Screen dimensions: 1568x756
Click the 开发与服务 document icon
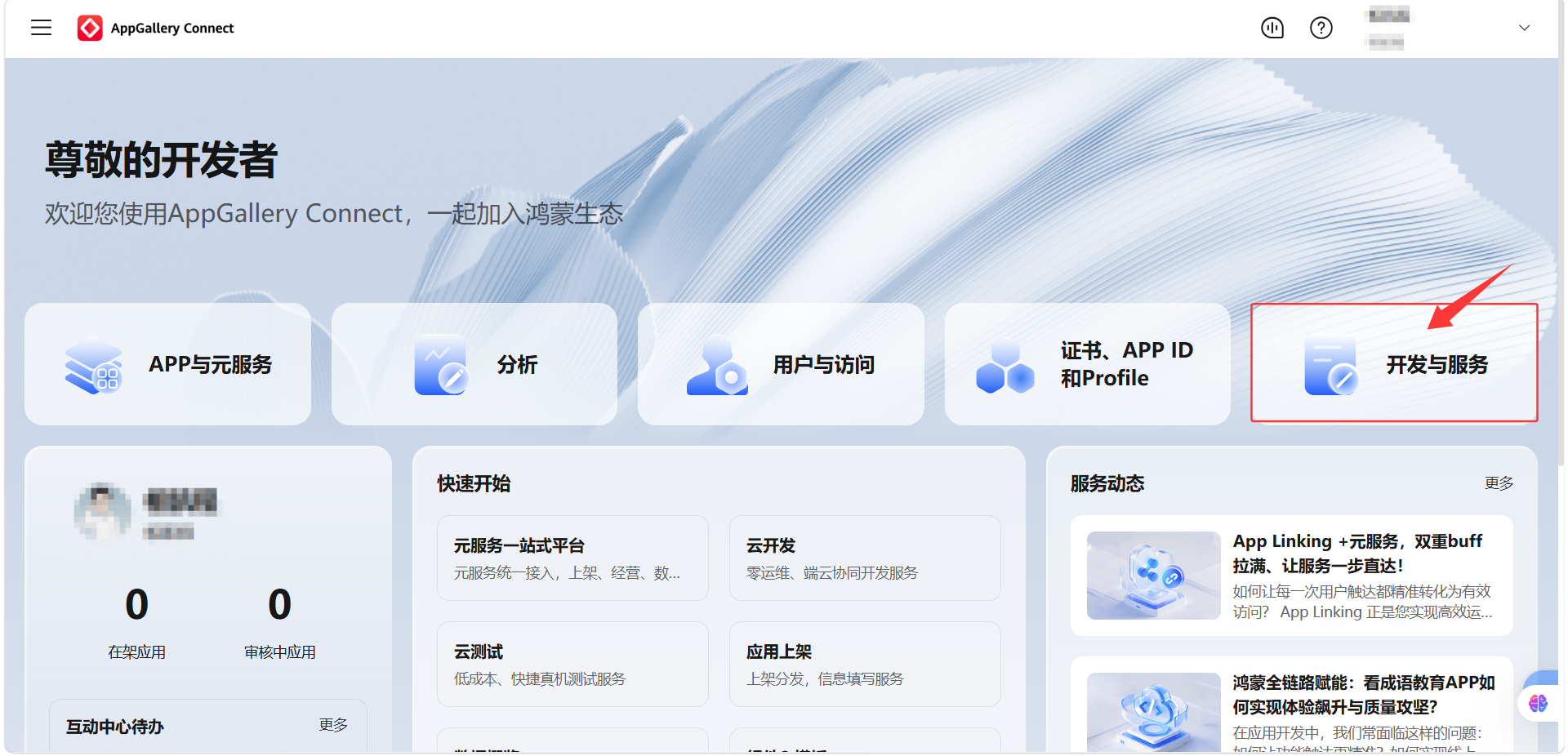tap(1331, 365)
